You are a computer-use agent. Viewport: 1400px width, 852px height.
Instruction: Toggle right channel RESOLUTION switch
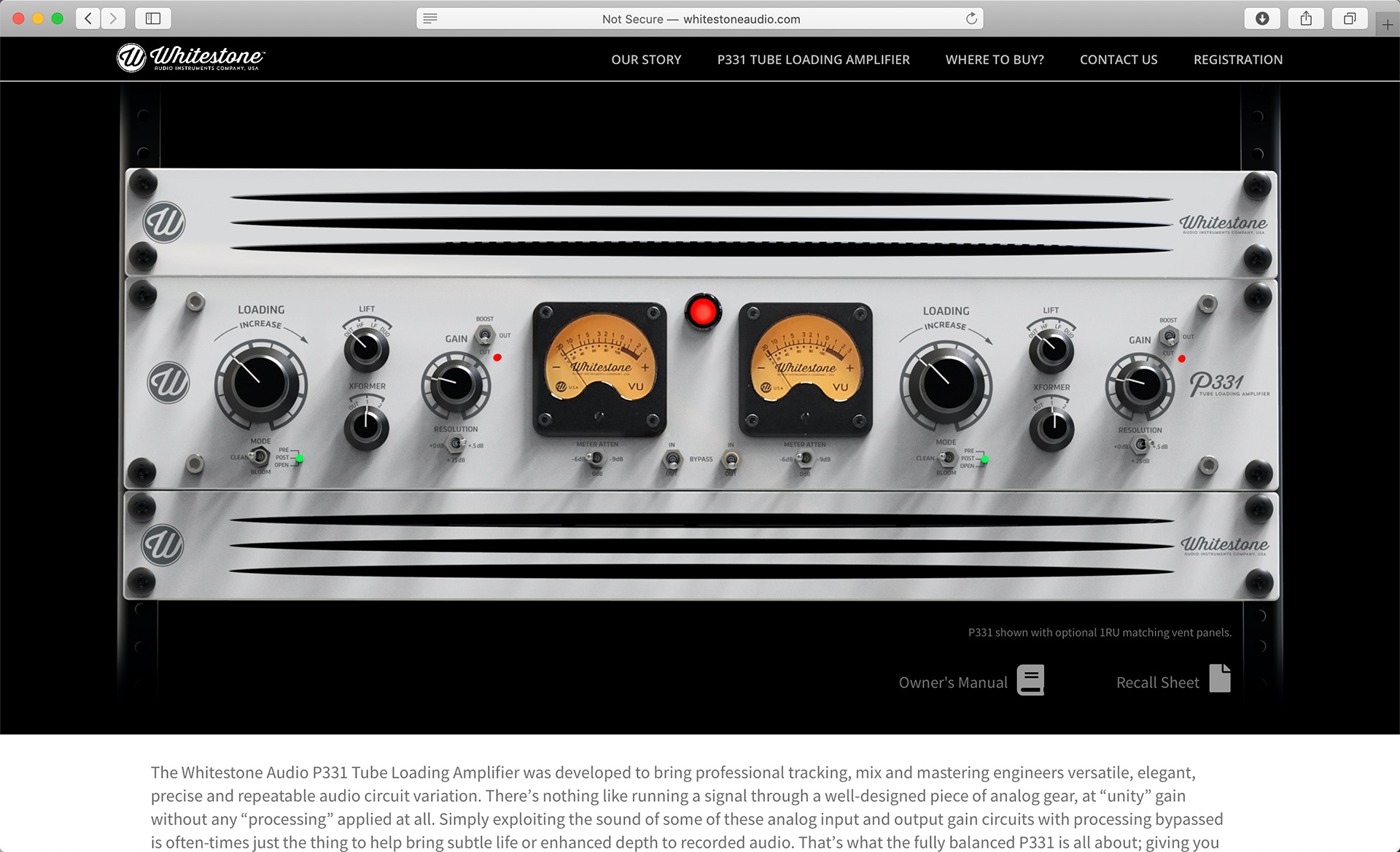tap(1140, 445)
